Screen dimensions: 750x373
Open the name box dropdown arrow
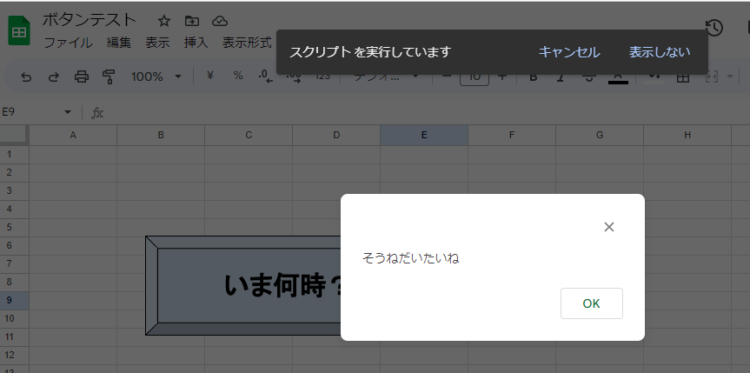coord(67,112)
